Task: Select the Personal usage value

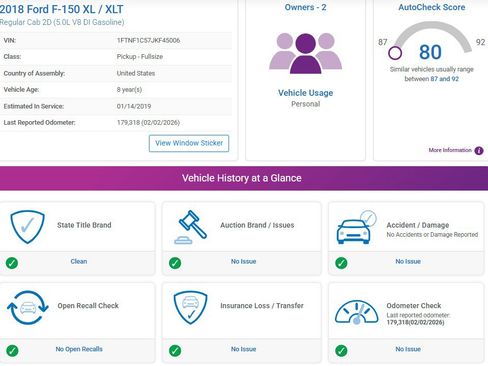Action: (305, 104)
